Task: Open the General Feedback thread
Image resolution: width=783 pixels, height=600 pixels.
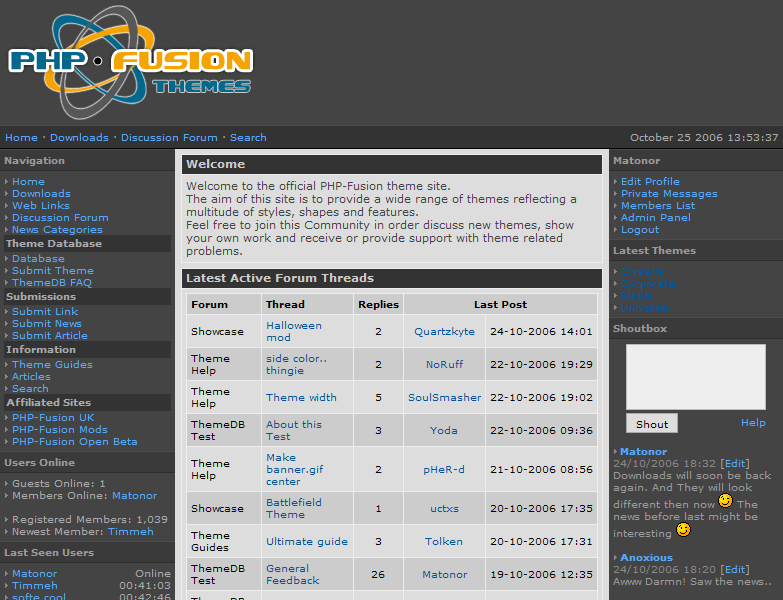Action: click(x=292, y=575)
